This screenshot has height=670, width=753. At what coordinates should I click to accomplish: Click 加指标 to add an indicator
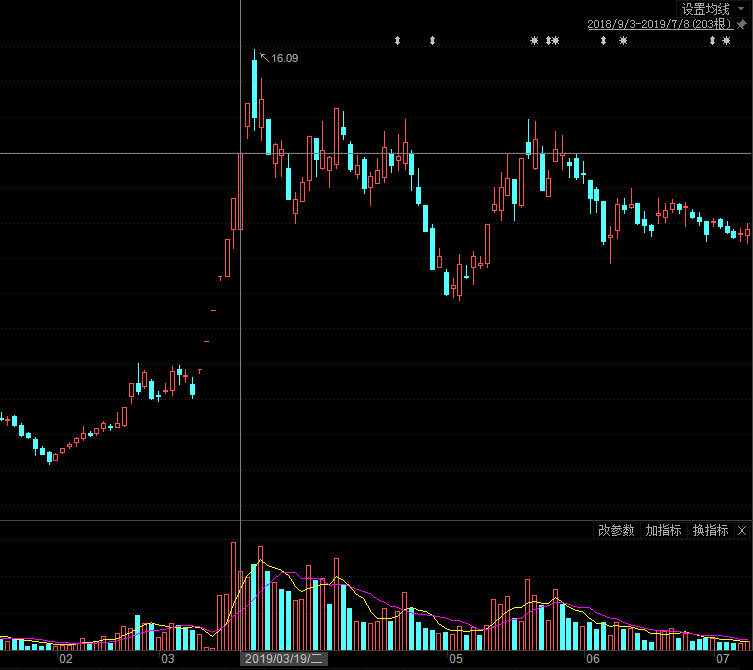tap(663, 530)
